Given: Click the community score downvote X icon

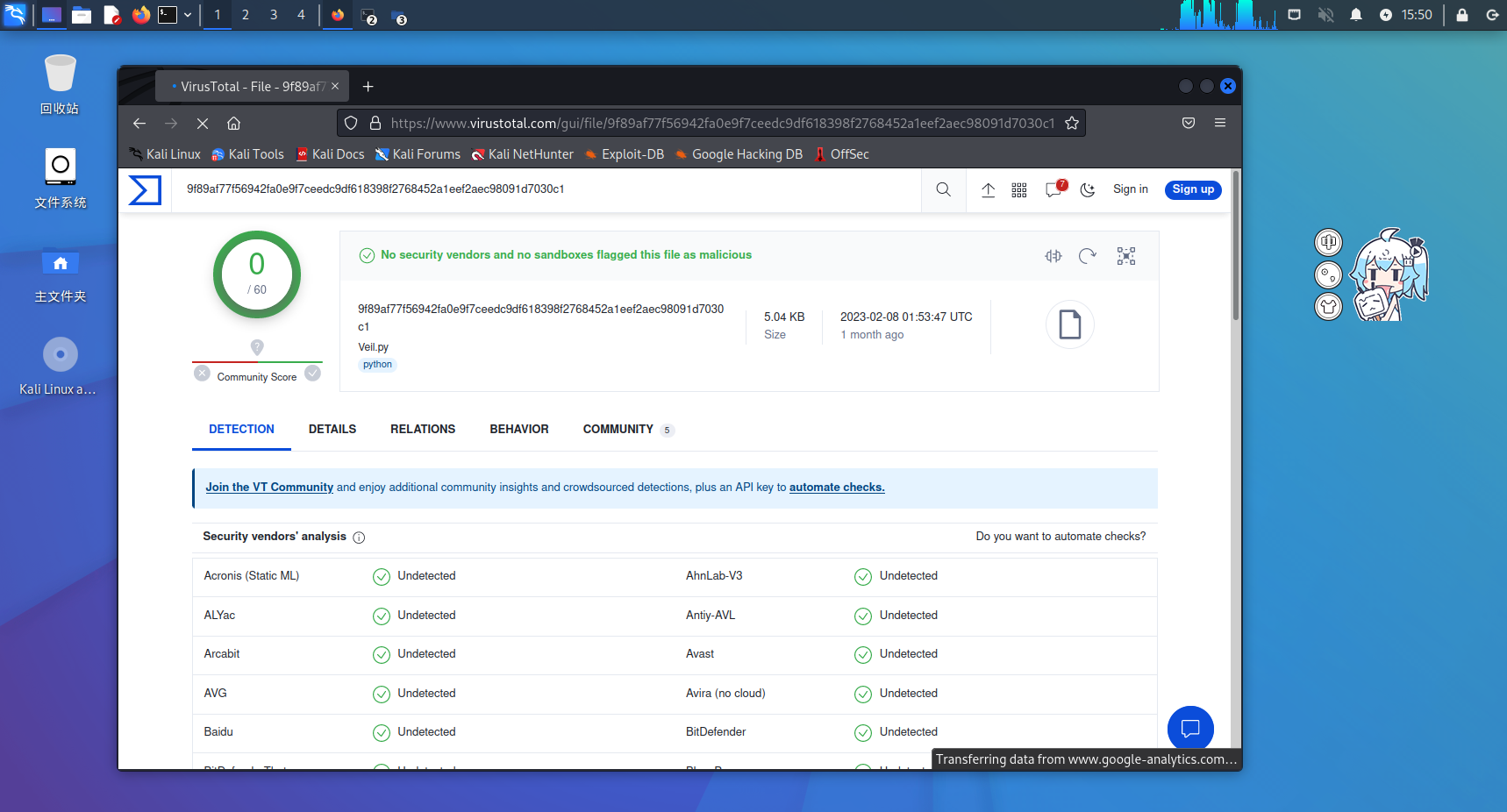Looking at the screenshot, I should pos(202,374).
